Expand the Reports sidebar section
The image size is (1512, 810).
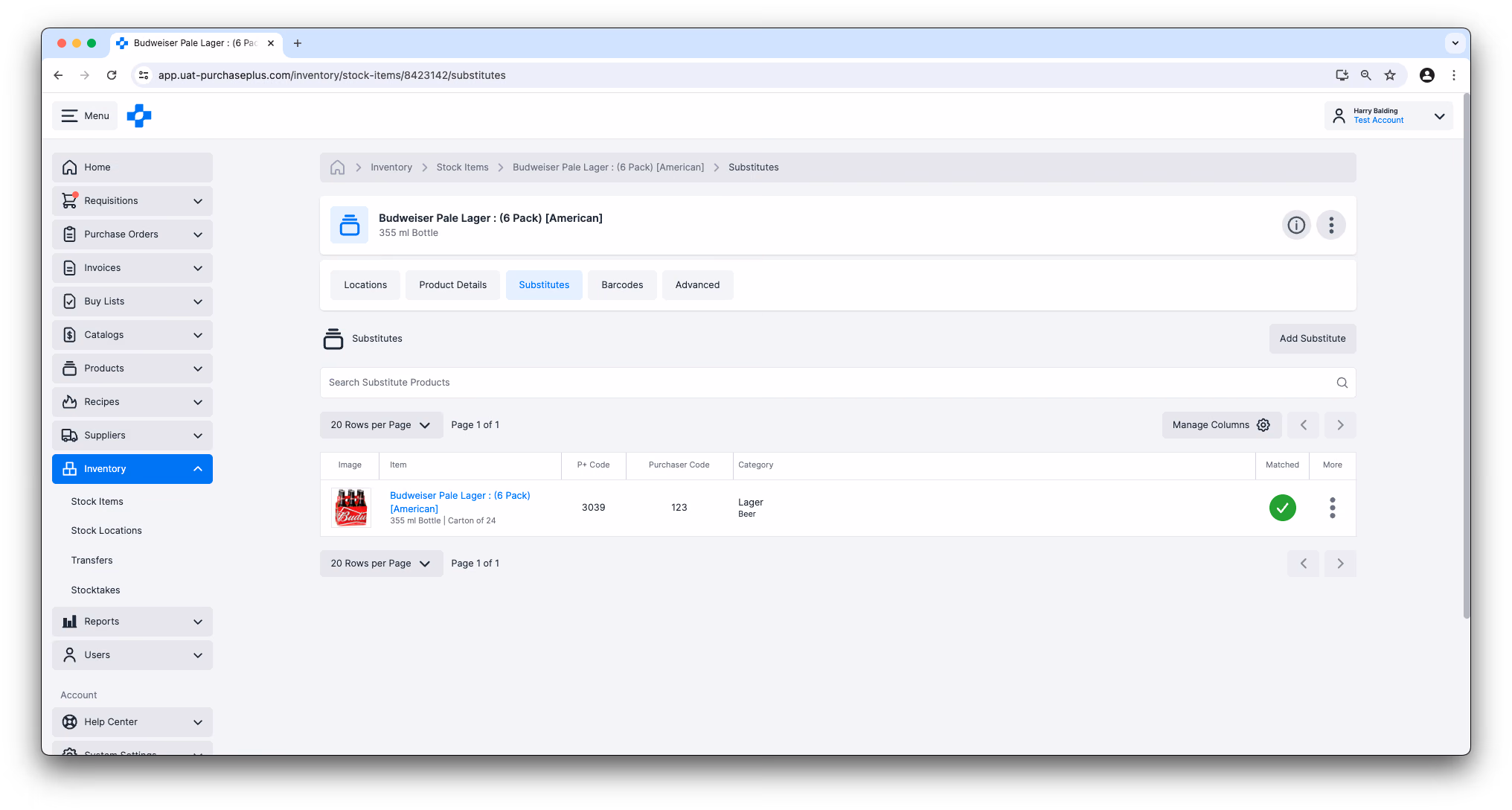point(132,622)
